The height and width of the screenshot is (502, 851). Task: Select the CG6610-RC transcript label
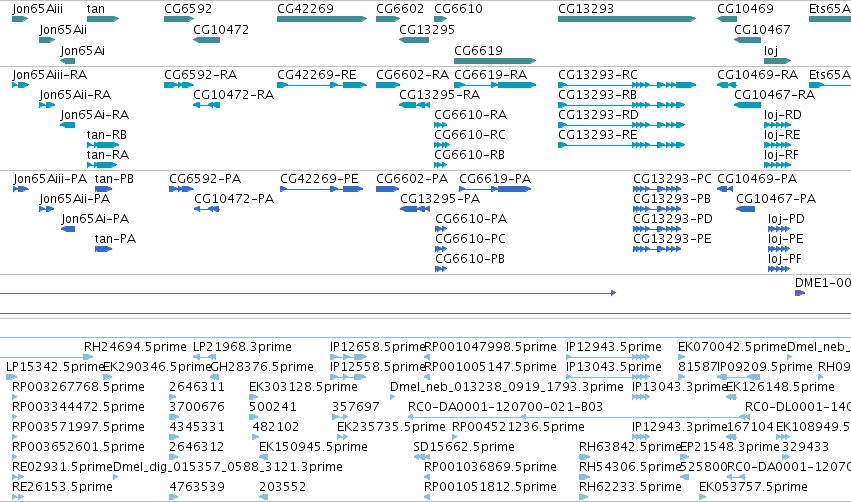(469, 135)
